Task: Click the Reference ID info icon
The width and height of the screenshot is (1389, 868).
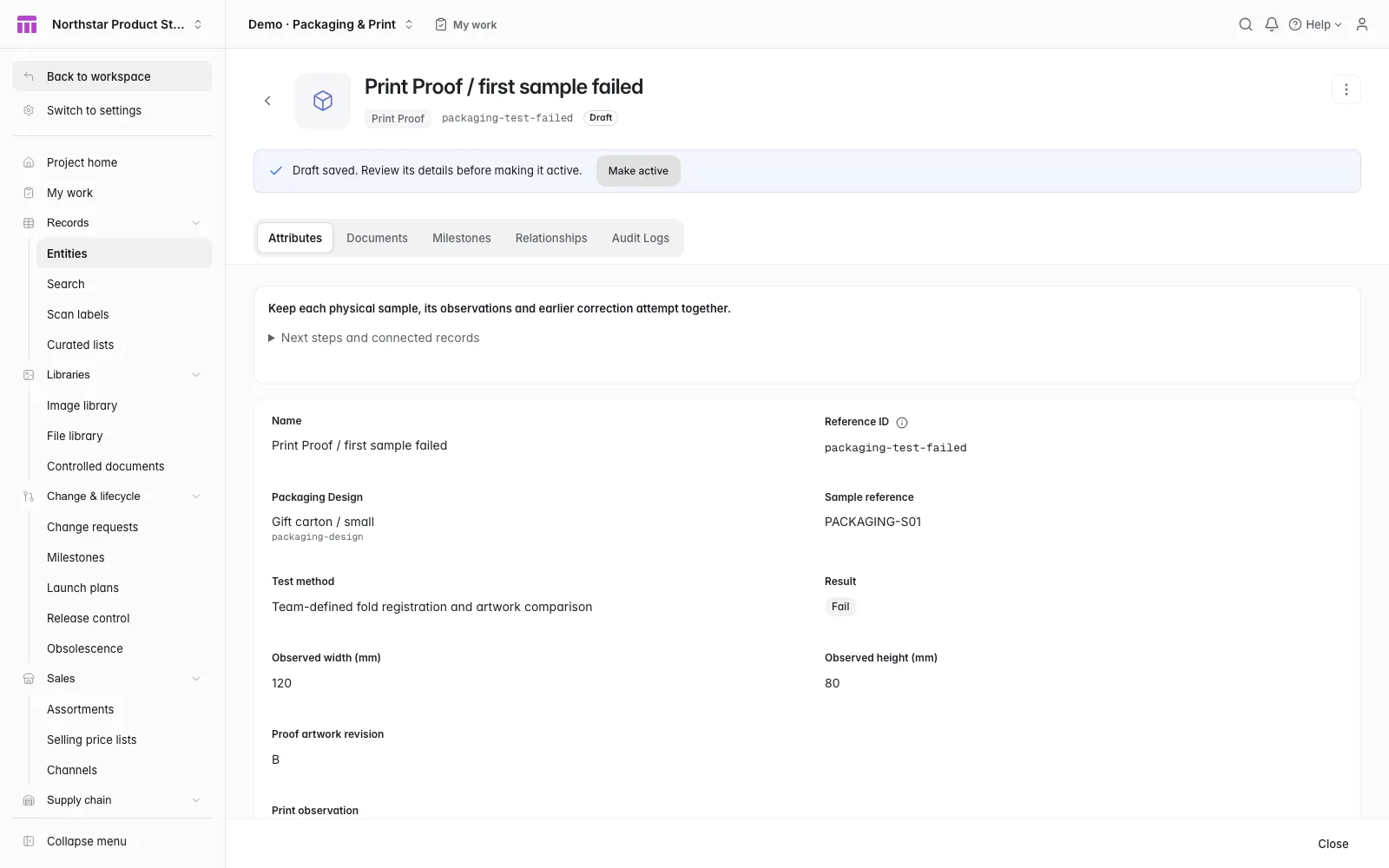Action: click(x=902, y=423)
